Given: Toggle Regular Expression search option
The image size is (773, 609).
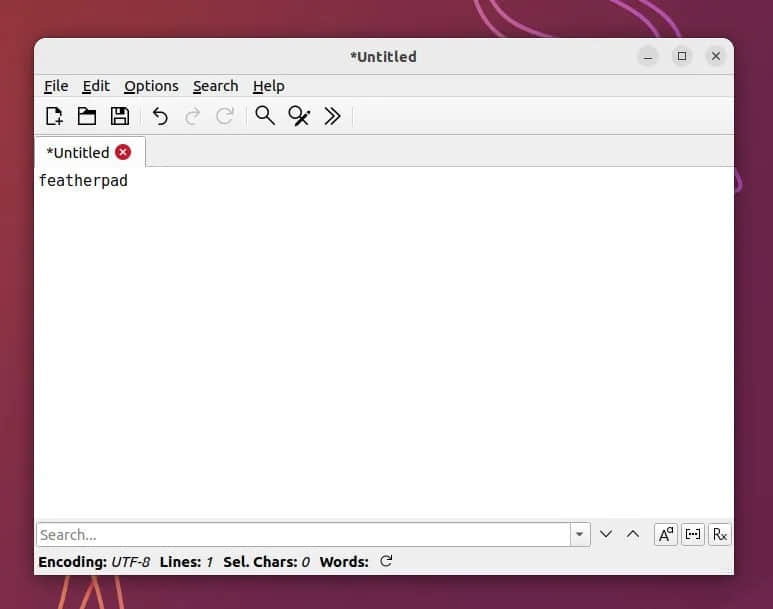Looking at the screenshot, I should 720,535.
